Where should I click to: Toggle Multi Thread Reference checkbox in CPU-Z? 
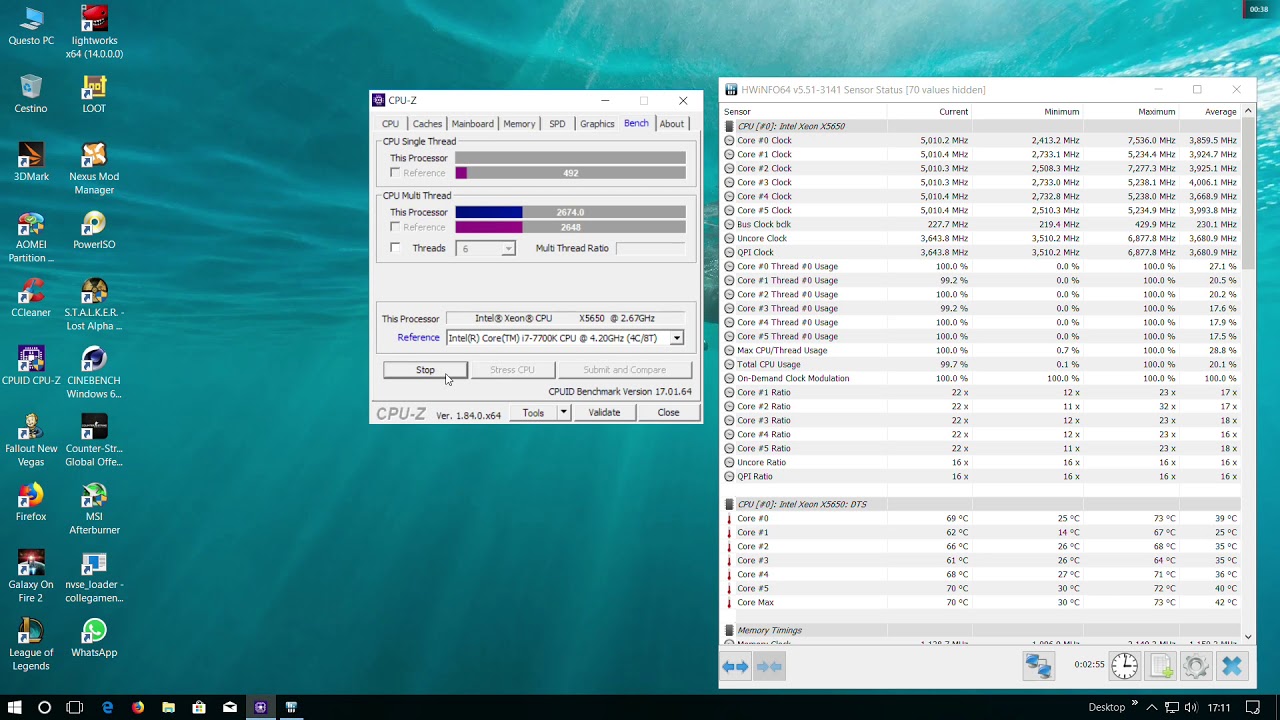pos(395,227)
